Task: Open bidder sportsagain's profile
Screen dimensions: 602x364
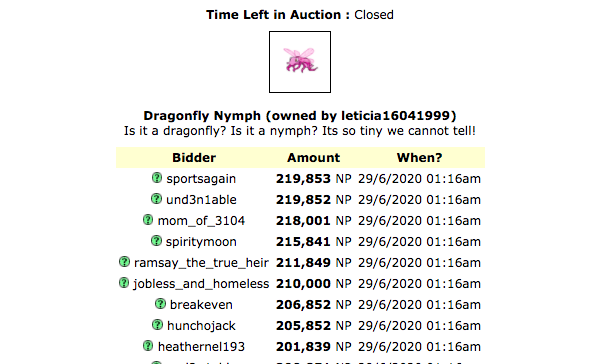Action: pos(201,179)
